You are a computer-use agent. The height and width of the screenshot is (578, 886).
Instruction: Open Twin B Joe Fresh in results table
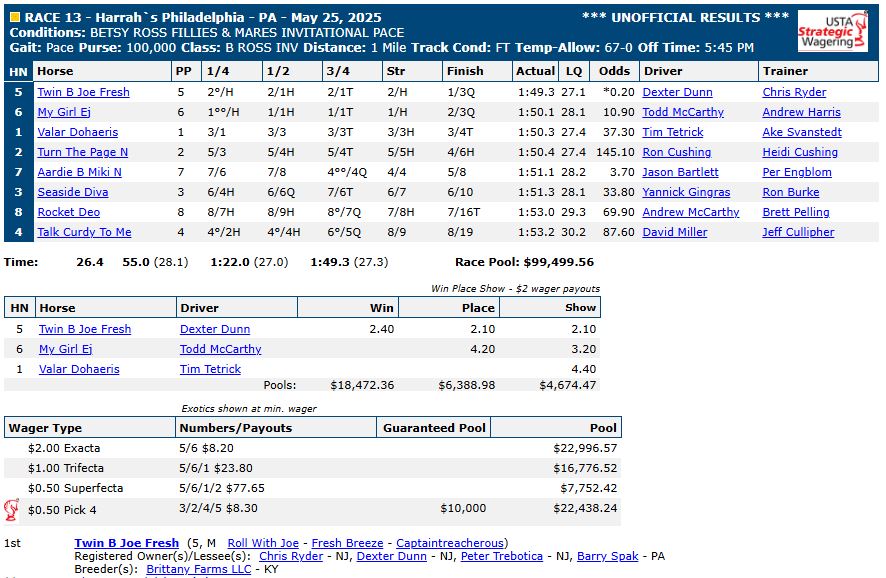coord(83,92)
